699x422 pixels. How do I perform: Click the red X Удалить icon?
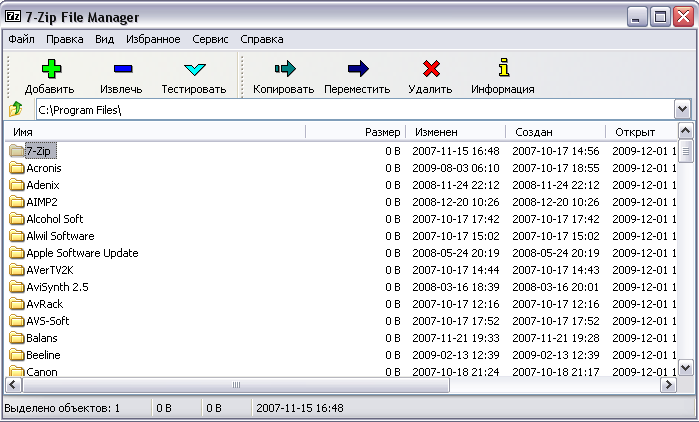[431, 69]
